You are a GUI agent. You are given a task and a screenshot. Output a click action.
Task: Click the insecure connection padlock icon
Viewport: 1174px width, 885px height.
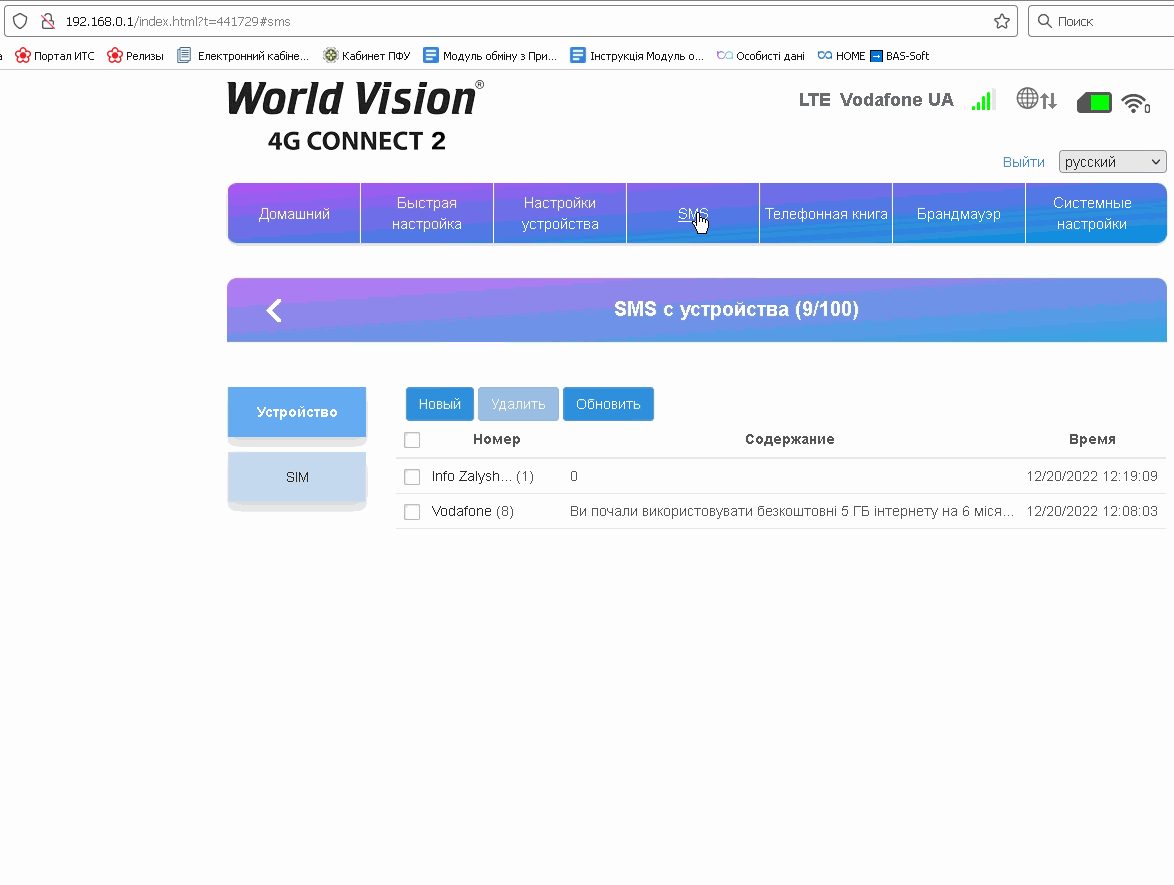pos(48,21)
